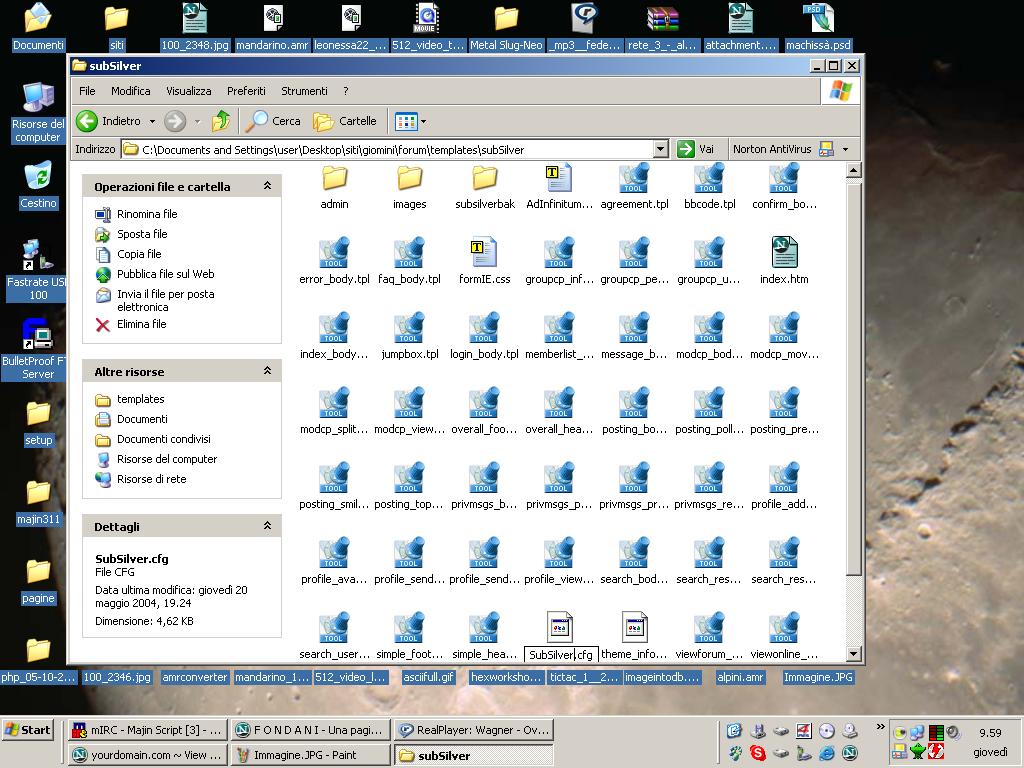Open the Forward history dropdown arrow
The width and height of the screenshot is (1024, 768).
click(197, 121)
